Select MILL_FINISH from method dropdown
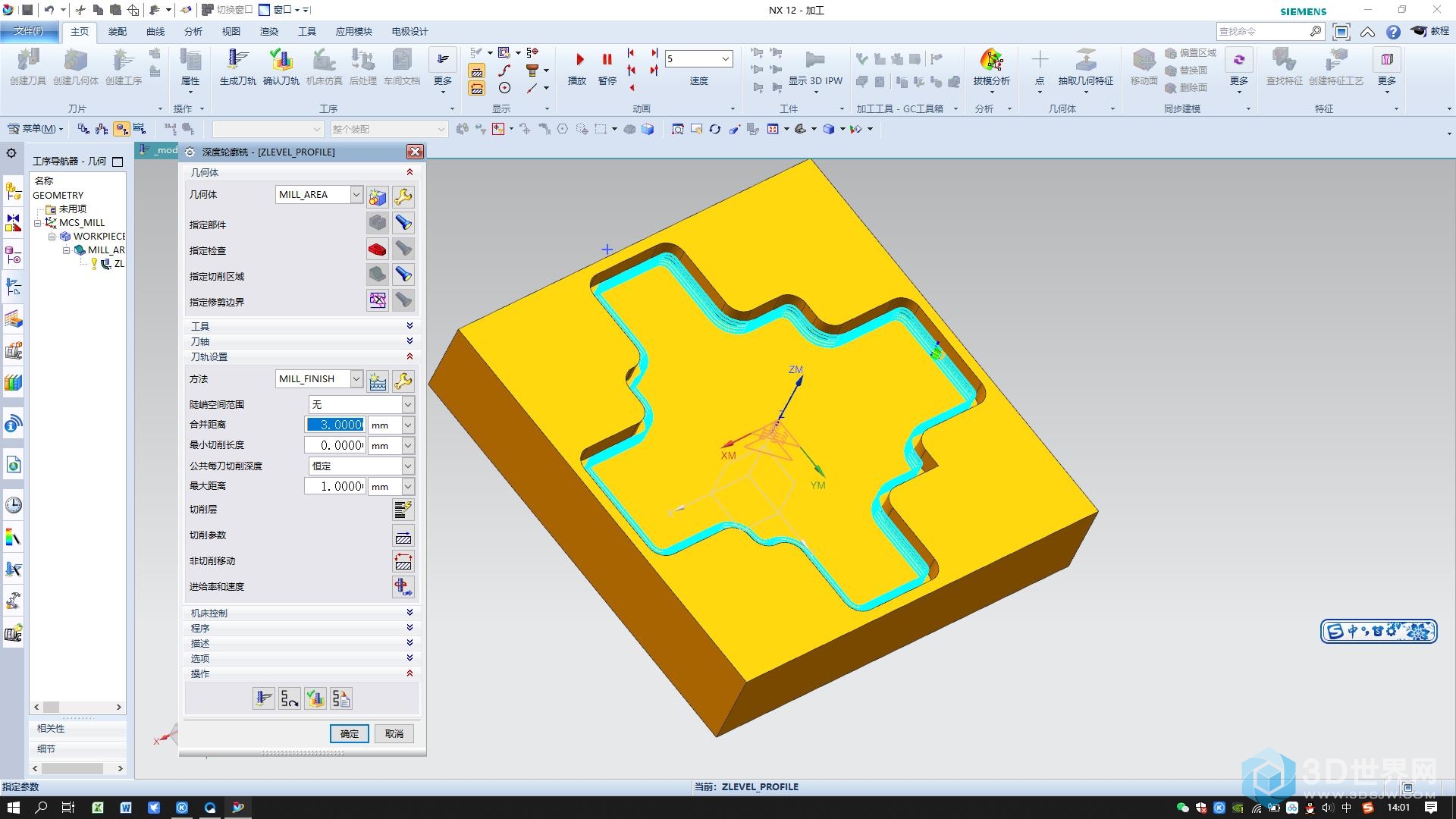The image size is (1456, 819). [318, 379]
